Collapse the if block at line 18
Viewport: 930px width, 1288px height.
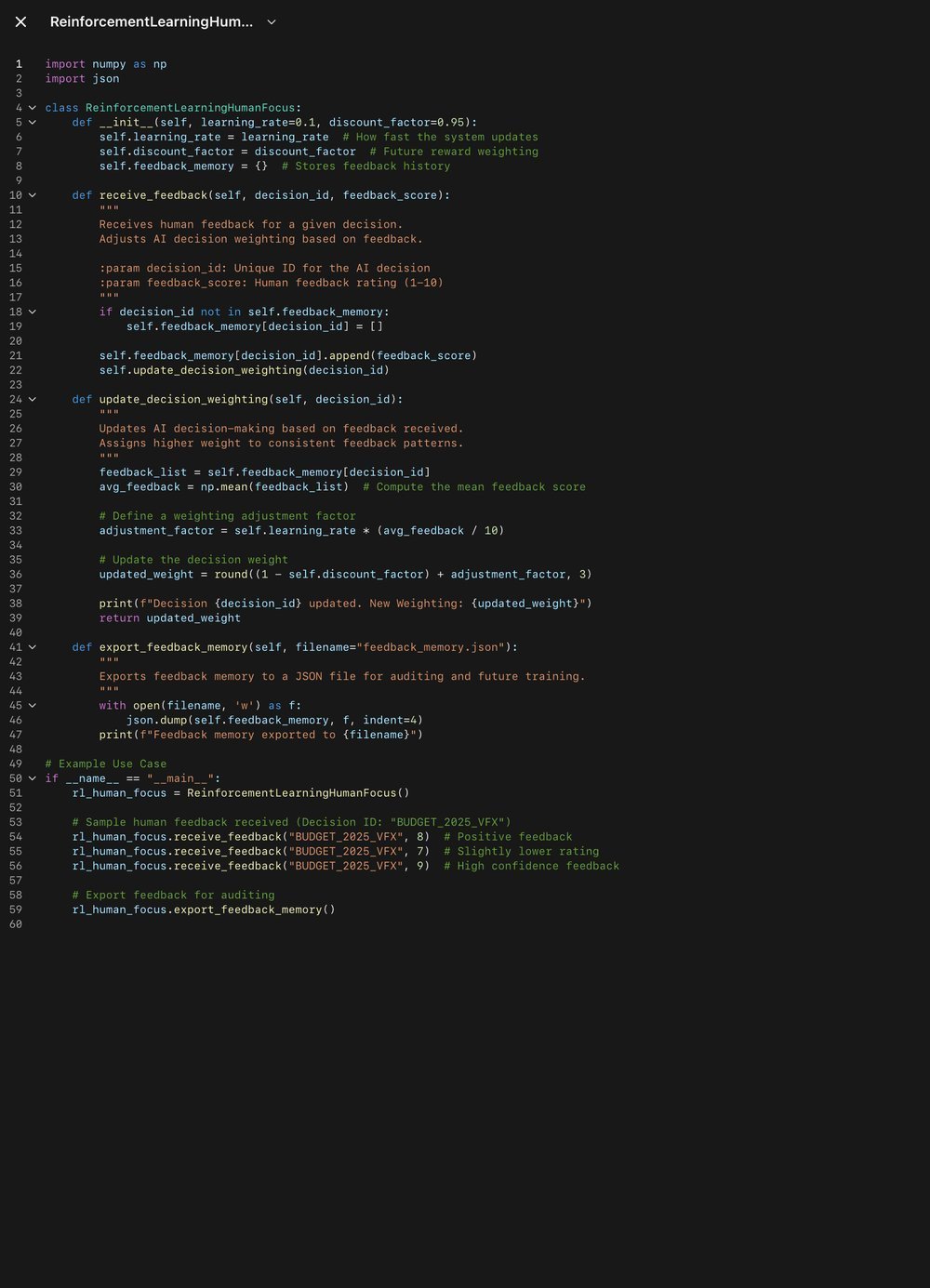tap(33, 312)
